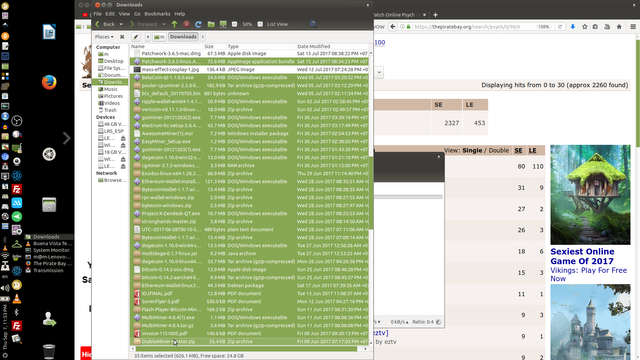
Task: Select Patchwork-3.6.5-mac.dmg file row
Action: click(x=250, y=53)
